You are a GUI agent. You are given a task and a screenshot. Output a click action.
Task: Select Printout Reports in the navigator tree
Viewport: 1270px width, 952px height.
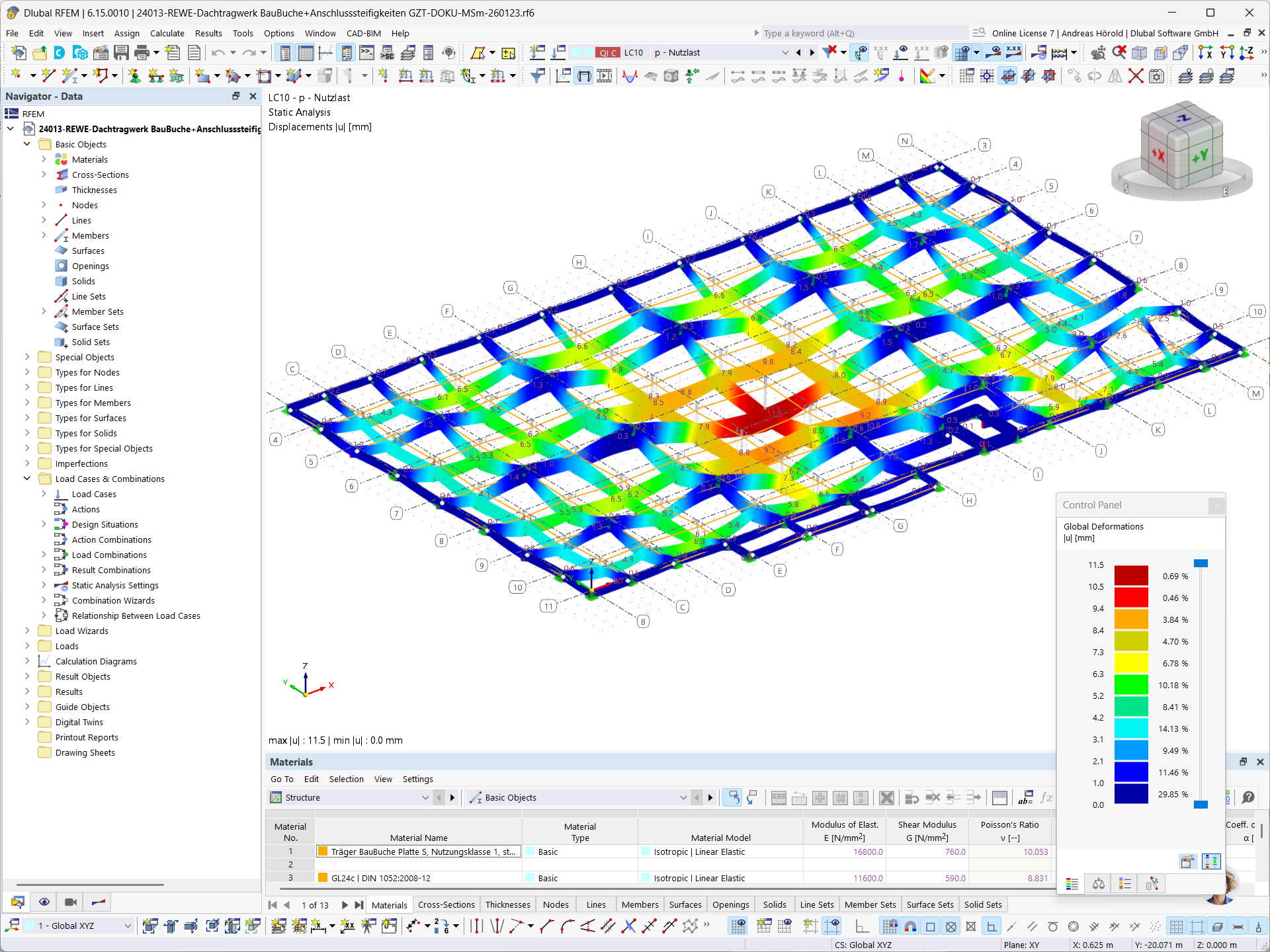(x=87, y=737)
